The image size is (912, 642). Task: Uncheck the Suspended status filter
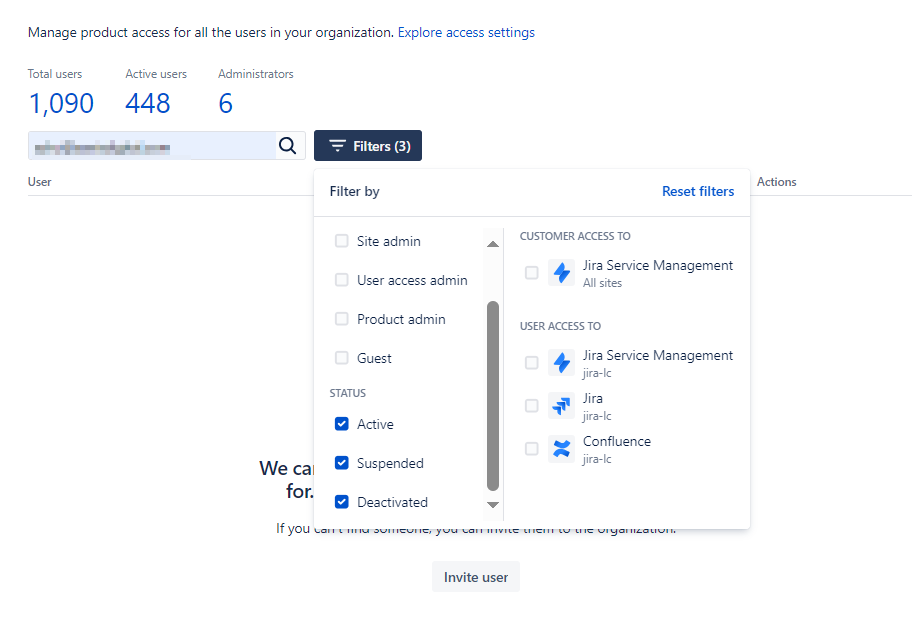coord(341,462)
